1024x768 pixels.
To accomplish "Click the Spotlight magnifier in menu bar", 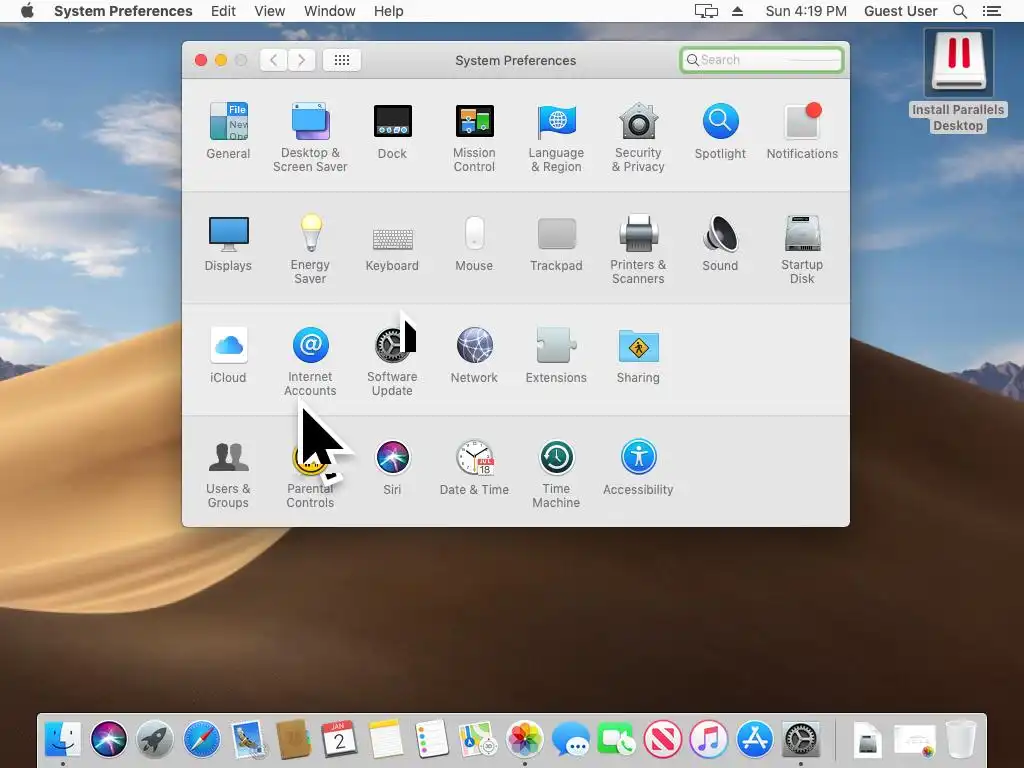I will pyautogui.click(x=959, y=11).
